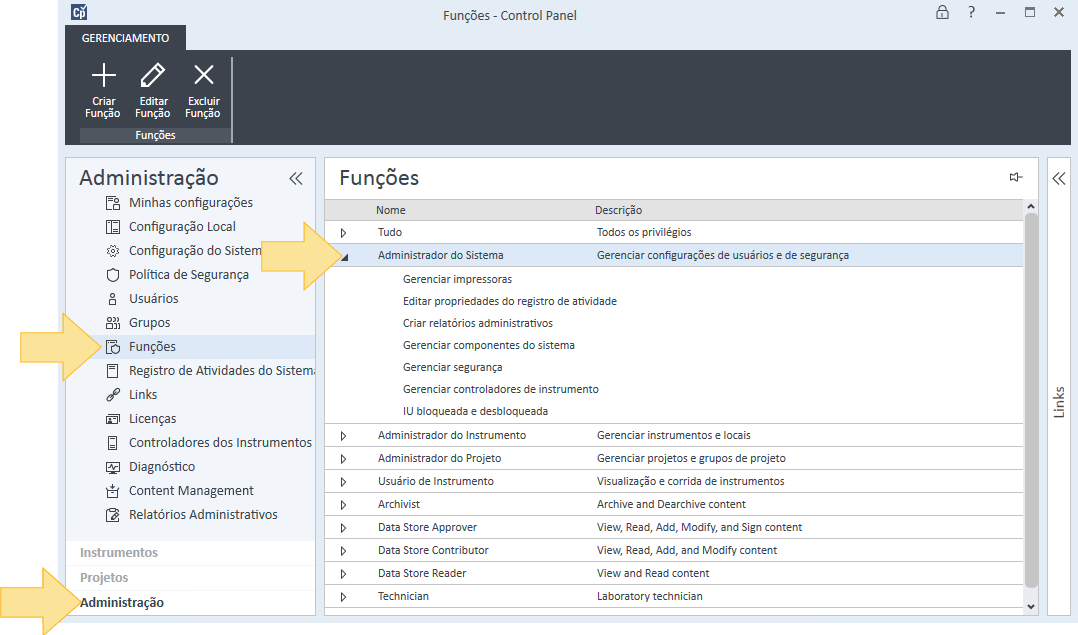This screenshot has width=1078, height=635.
Task: Open Diagnóstico page
Action: click(162, 467)
